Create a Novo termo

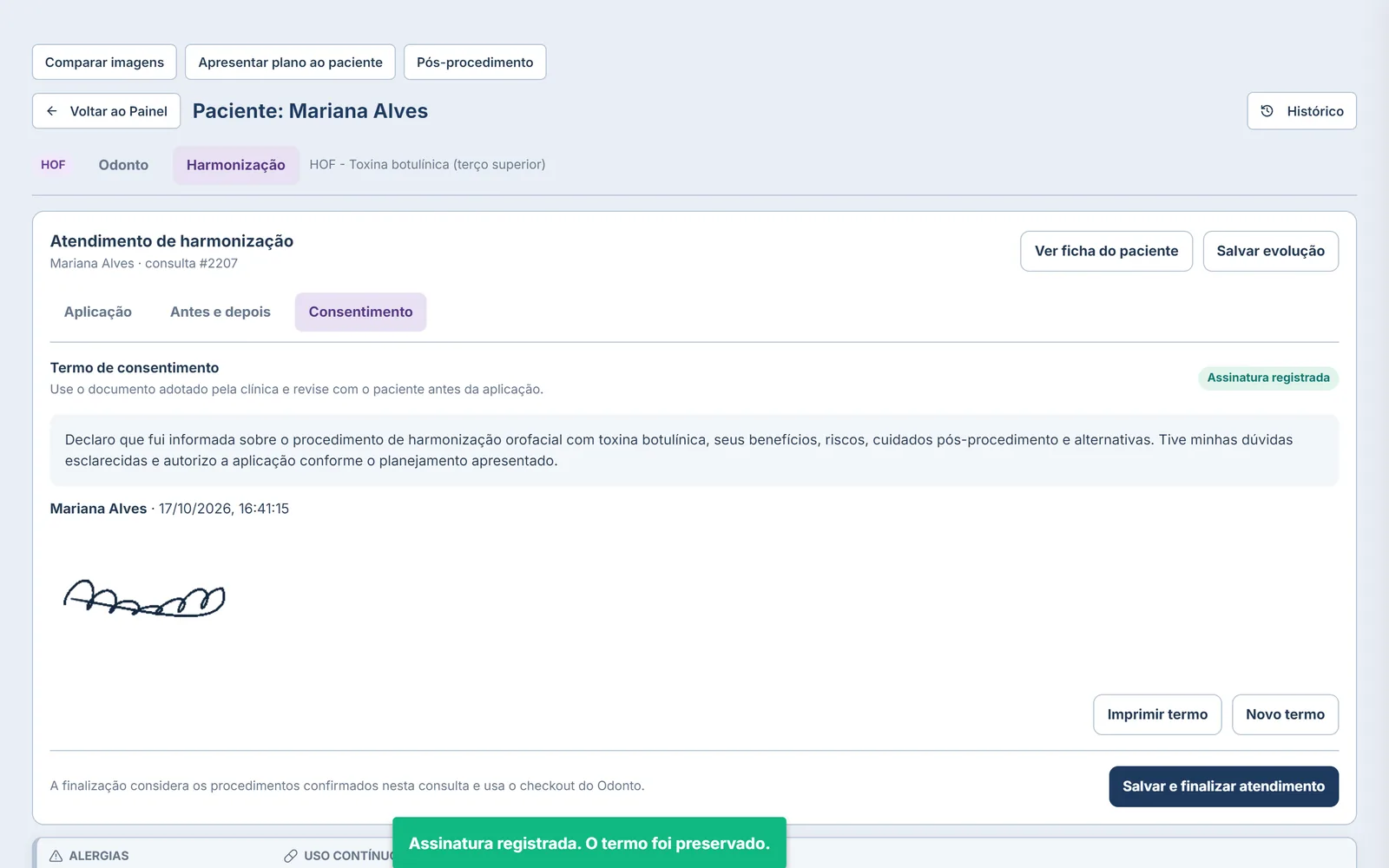pos(1285,714)
